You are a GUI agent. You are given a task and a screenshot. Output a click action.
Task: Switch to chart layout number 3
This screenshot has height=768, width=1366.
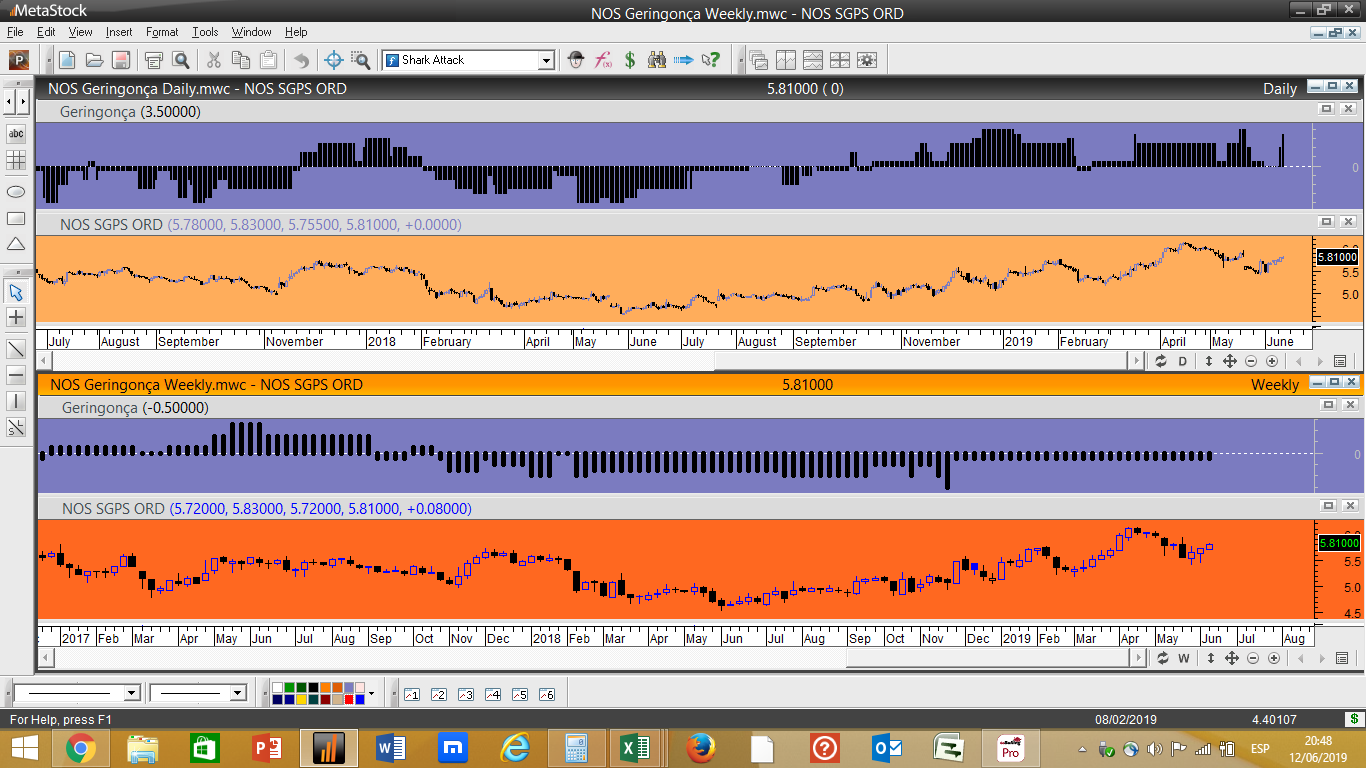click(465, 694)
